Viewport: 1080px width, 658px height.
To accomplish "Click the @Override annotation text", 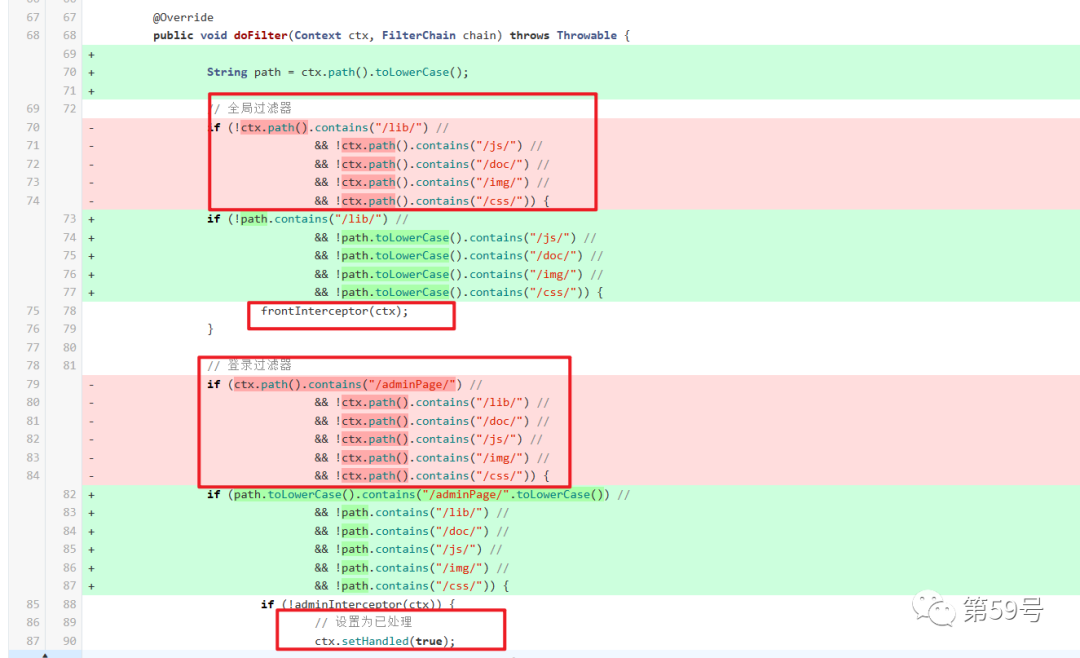I will click(x=183, y=17).
